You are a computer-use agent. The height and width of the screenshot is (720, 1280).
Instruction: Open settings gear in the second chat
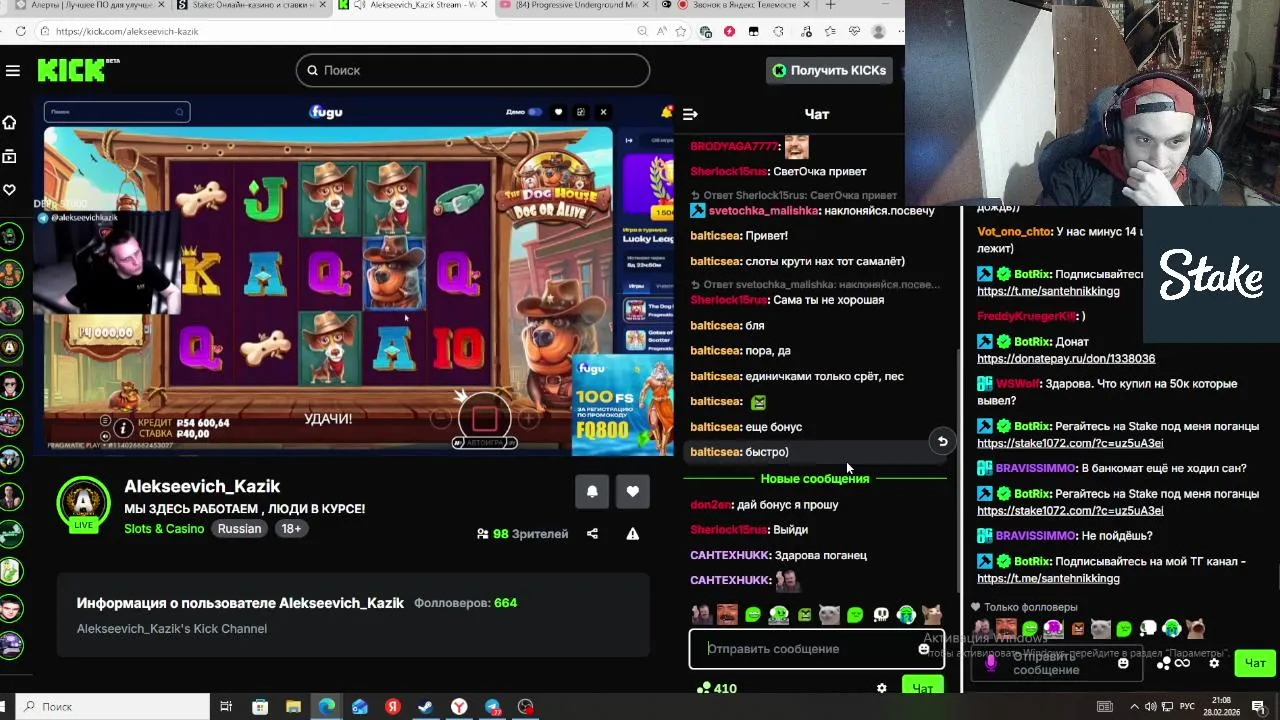pyautogui.click(x=1214, y=663)
